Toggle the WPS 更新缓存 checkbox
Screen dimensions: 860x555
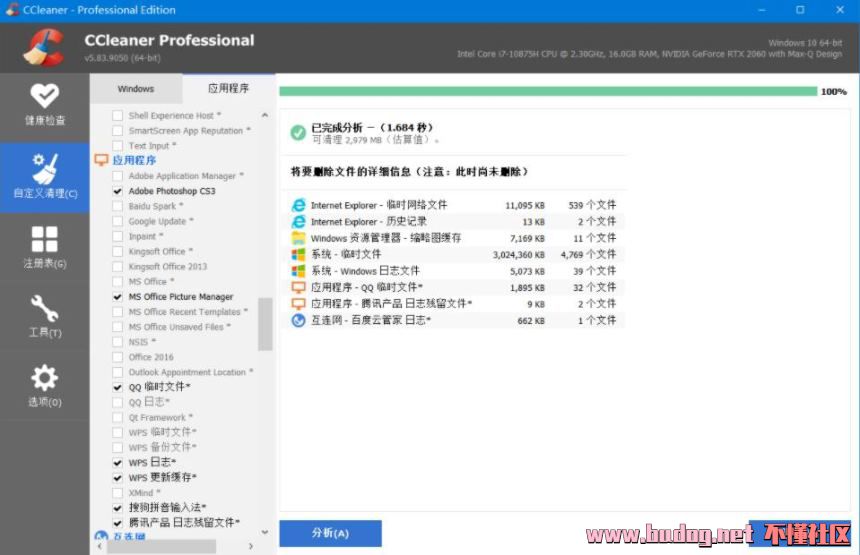pyautogui.click(x=117, y=478)
